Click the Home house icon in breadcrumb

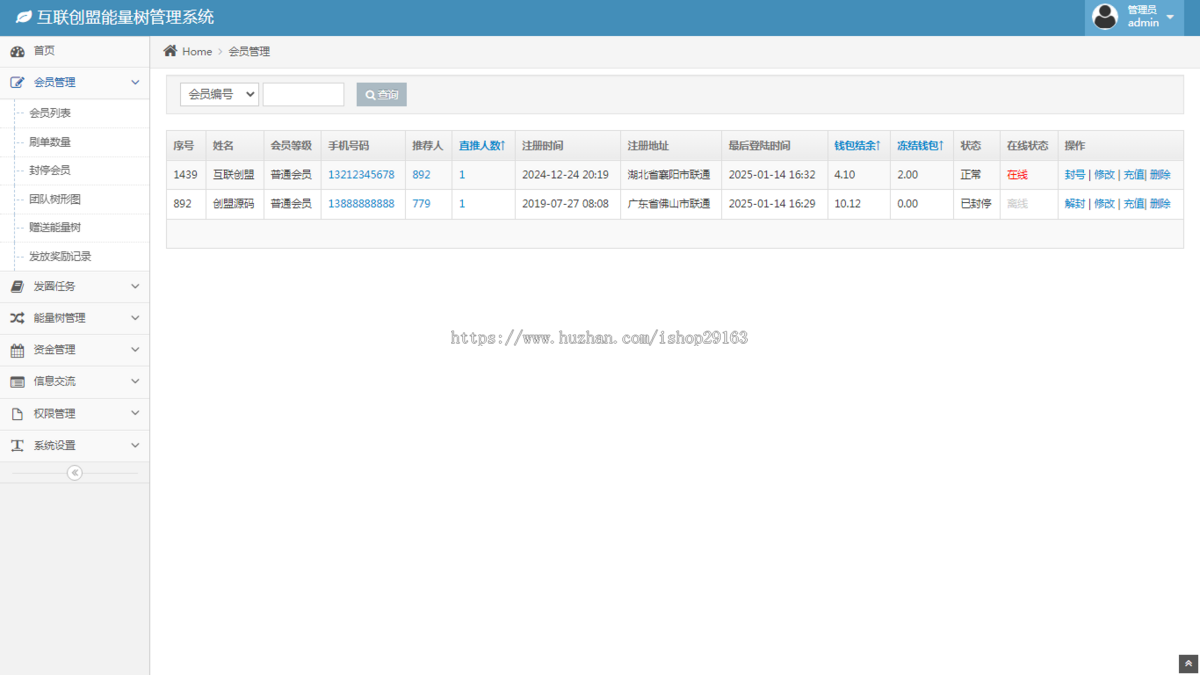click(170, 51)
